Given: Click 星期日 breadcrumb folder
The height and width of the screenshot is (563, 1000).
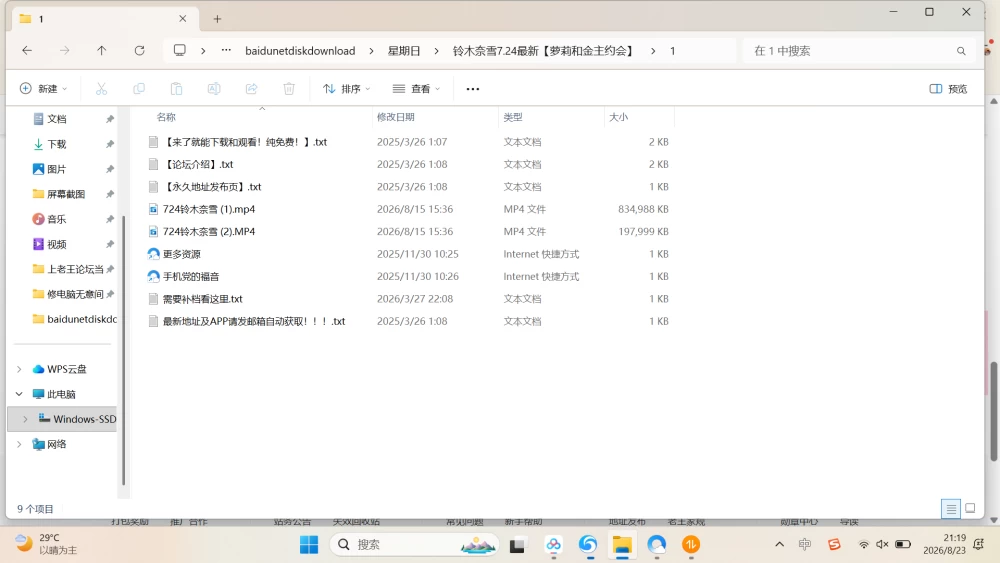Looking at the screenshot, I should 404,50.
